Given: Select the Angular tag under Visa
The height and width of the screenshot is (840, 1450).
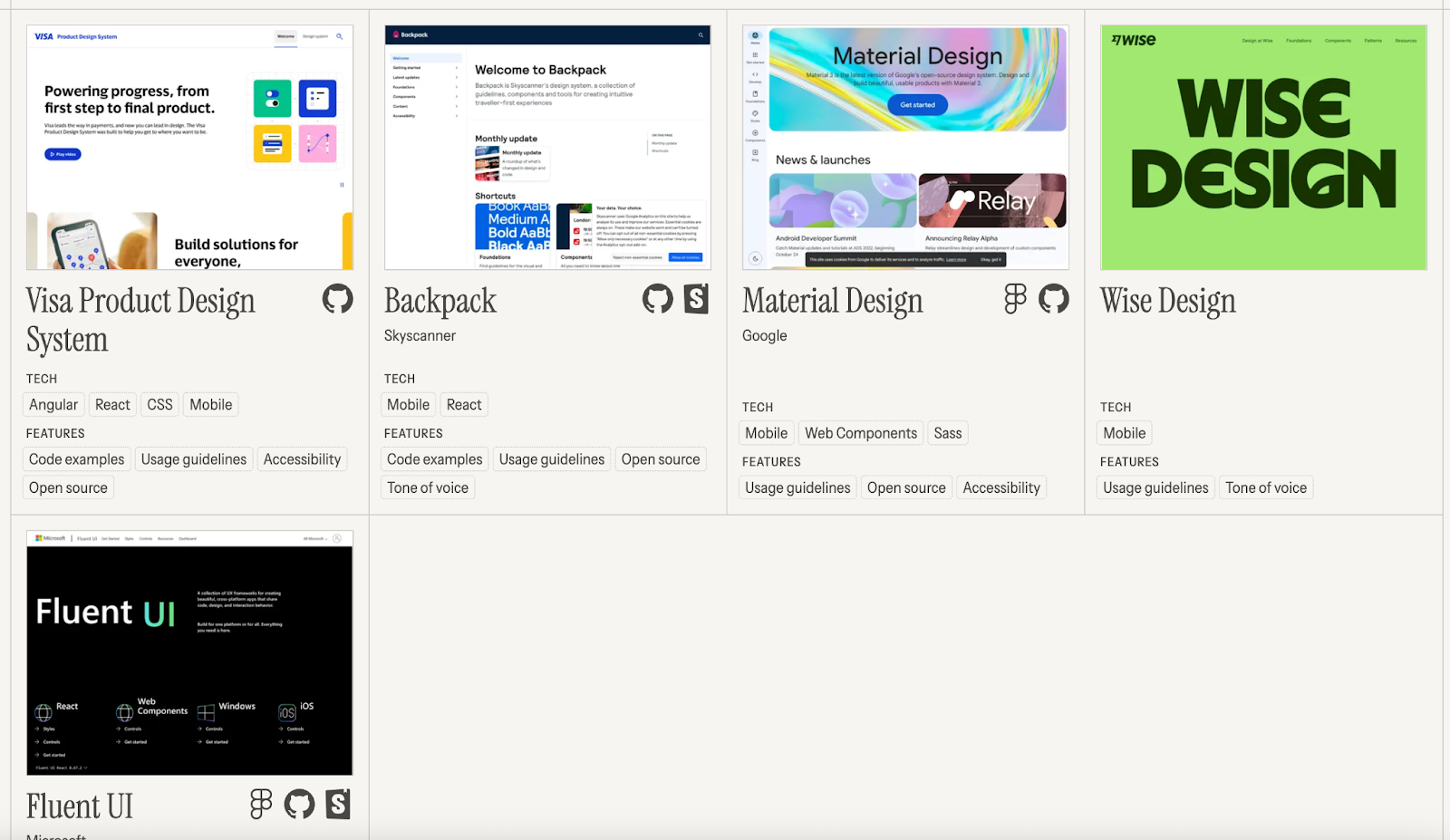Looking at the screenshot, I should pos(53,405).
